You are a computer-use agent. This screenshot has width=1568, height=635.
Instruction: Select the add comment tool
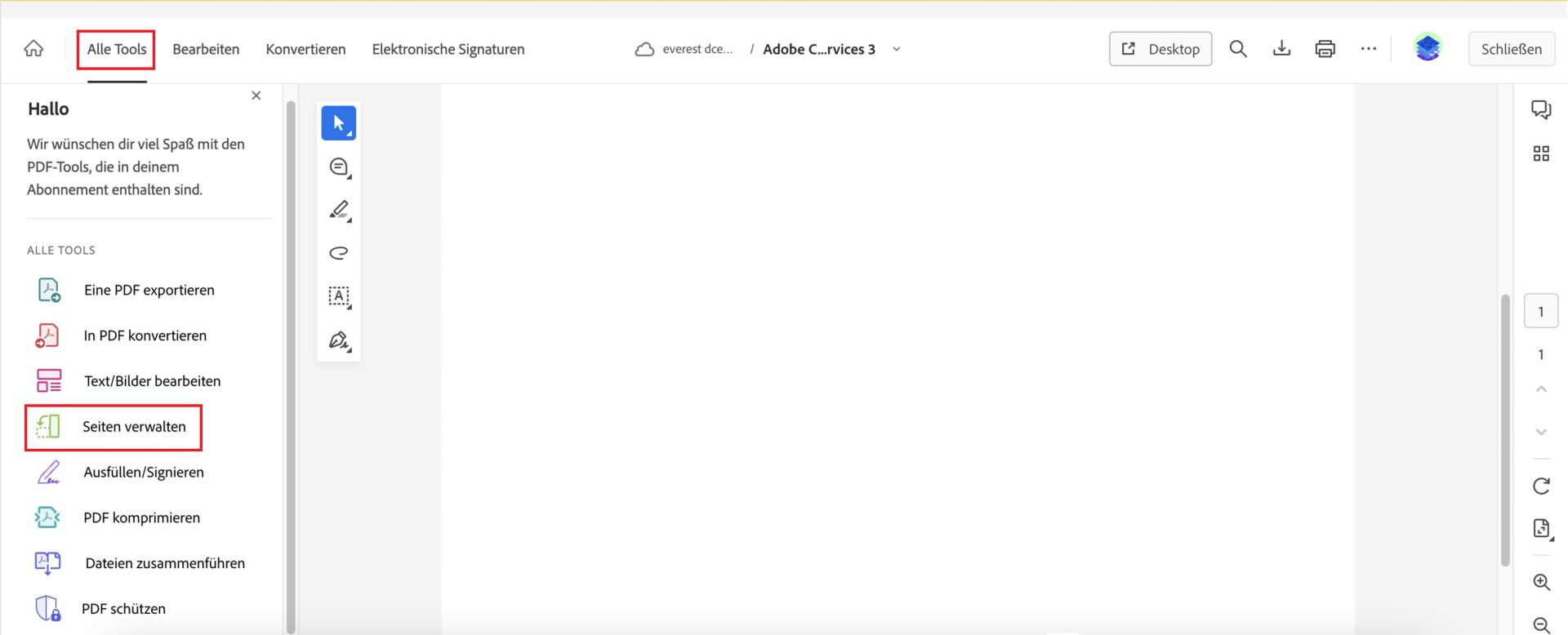coord(339,167)
